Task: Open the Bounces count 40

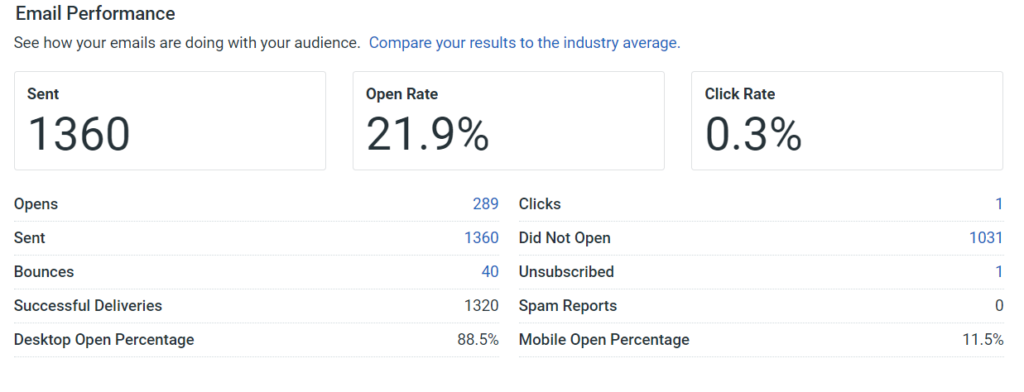Action: (x=490, y=272)
